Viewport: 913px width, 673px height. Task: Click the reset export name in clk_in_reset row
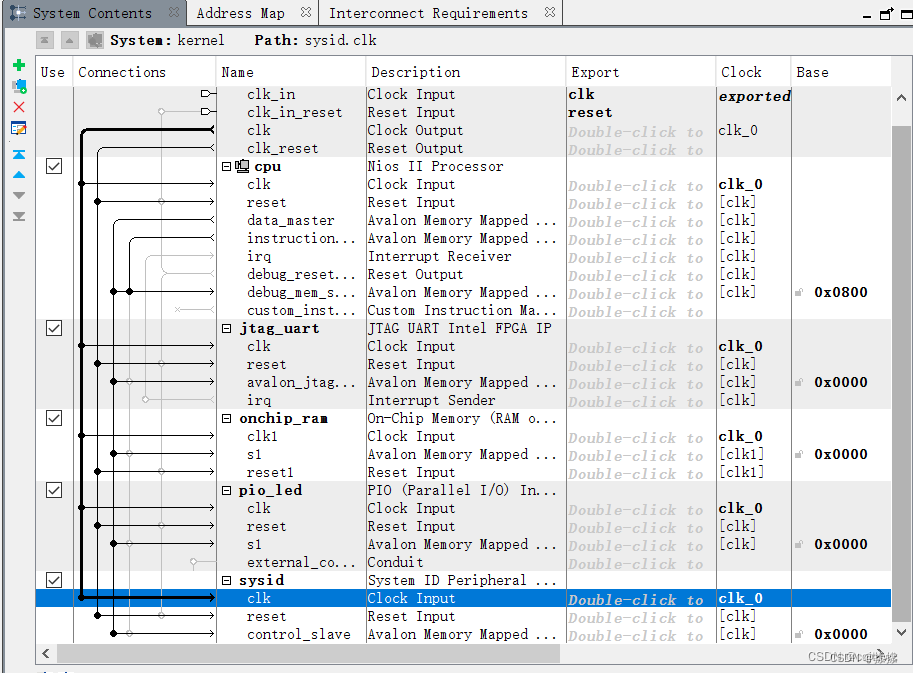[x=590, y=112]
